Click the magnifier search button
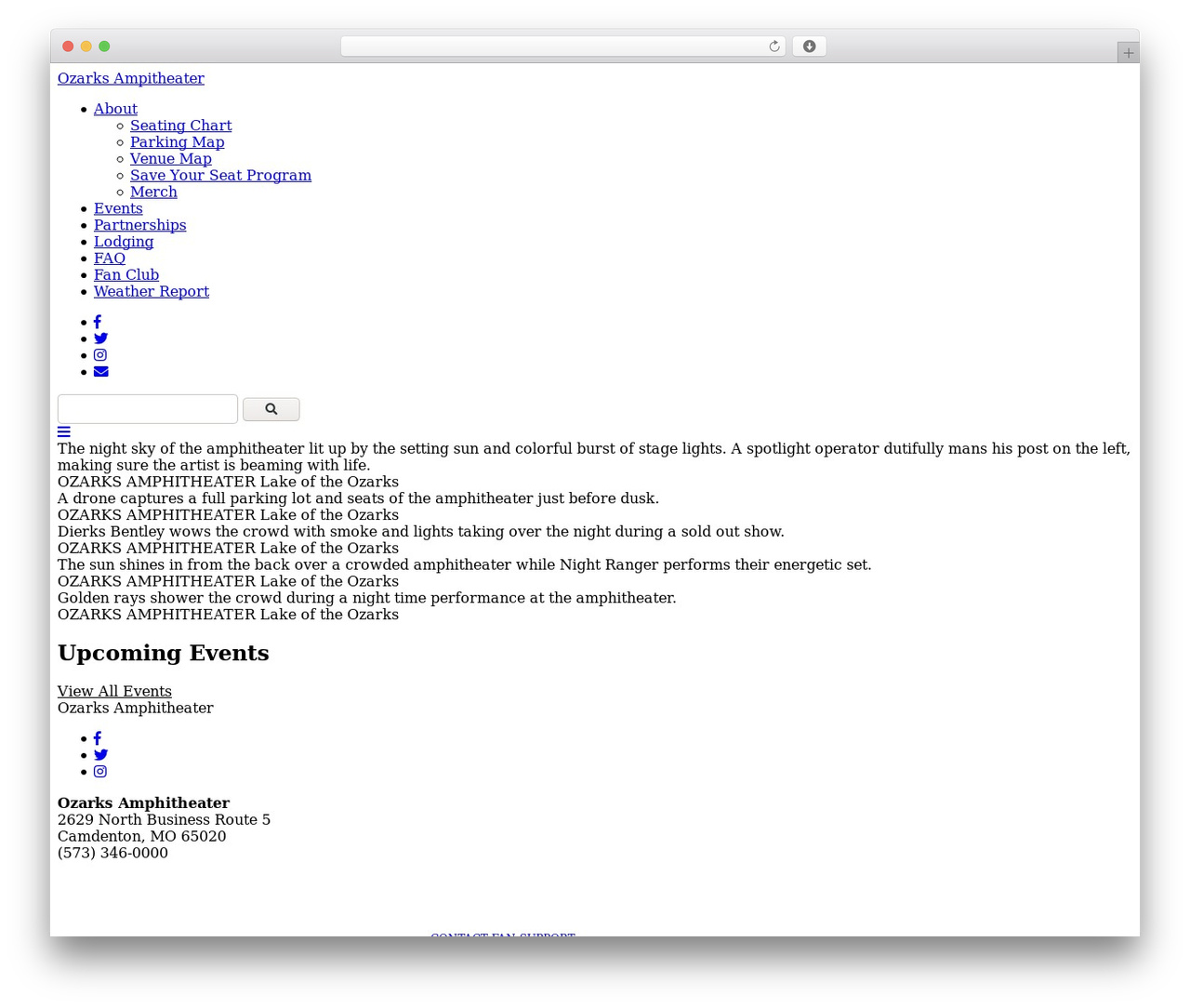The width and height of the screenshot is (1190, 1008). pyautogui.click(x=271, y=409)
